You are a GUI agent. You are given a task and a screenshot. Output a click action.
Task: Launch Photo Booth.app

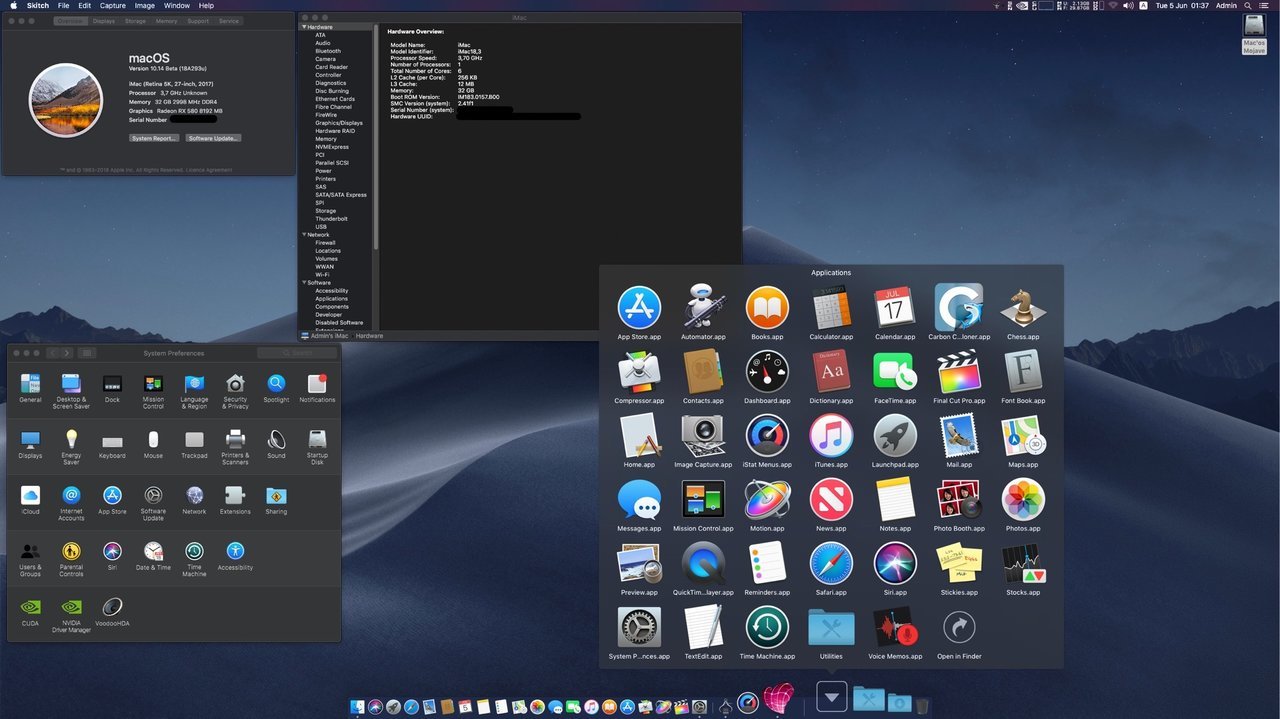click(959, 504)
